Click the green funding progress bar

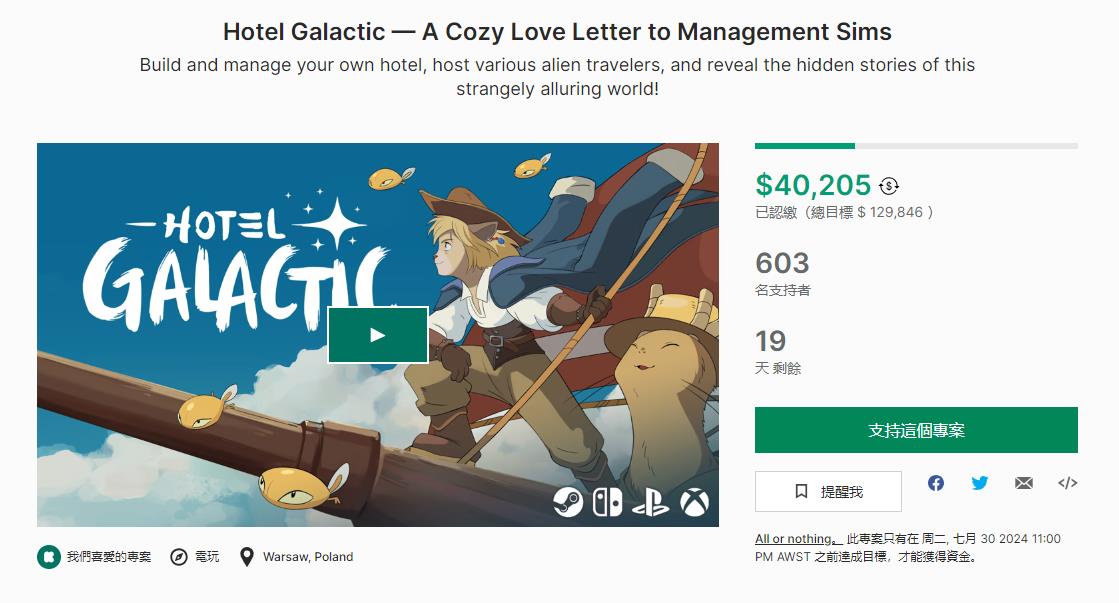pyautogui.click(x=805, y=146)
